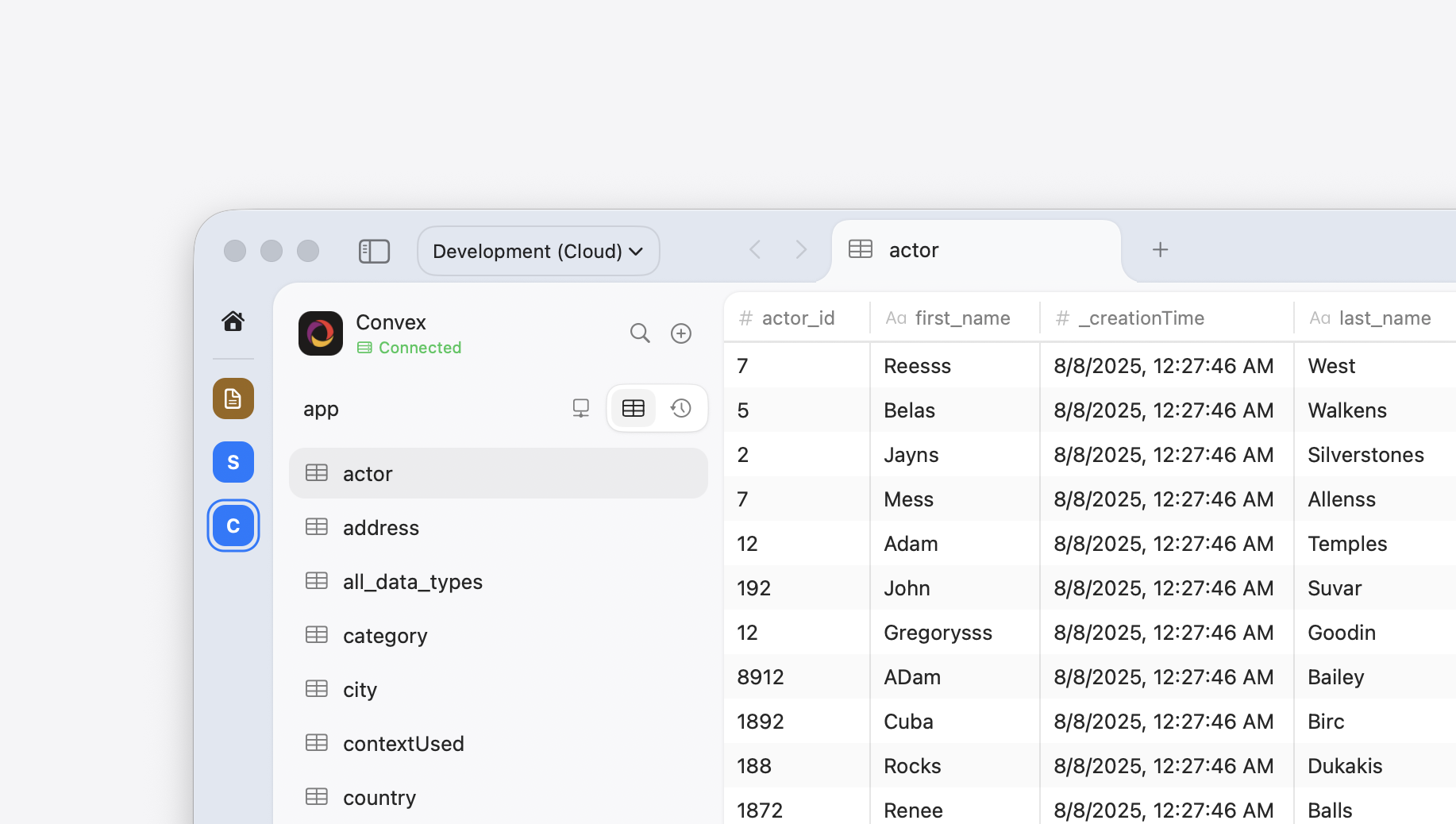
Task: Sort by the actor_id column header
Action: coord(797,318)
